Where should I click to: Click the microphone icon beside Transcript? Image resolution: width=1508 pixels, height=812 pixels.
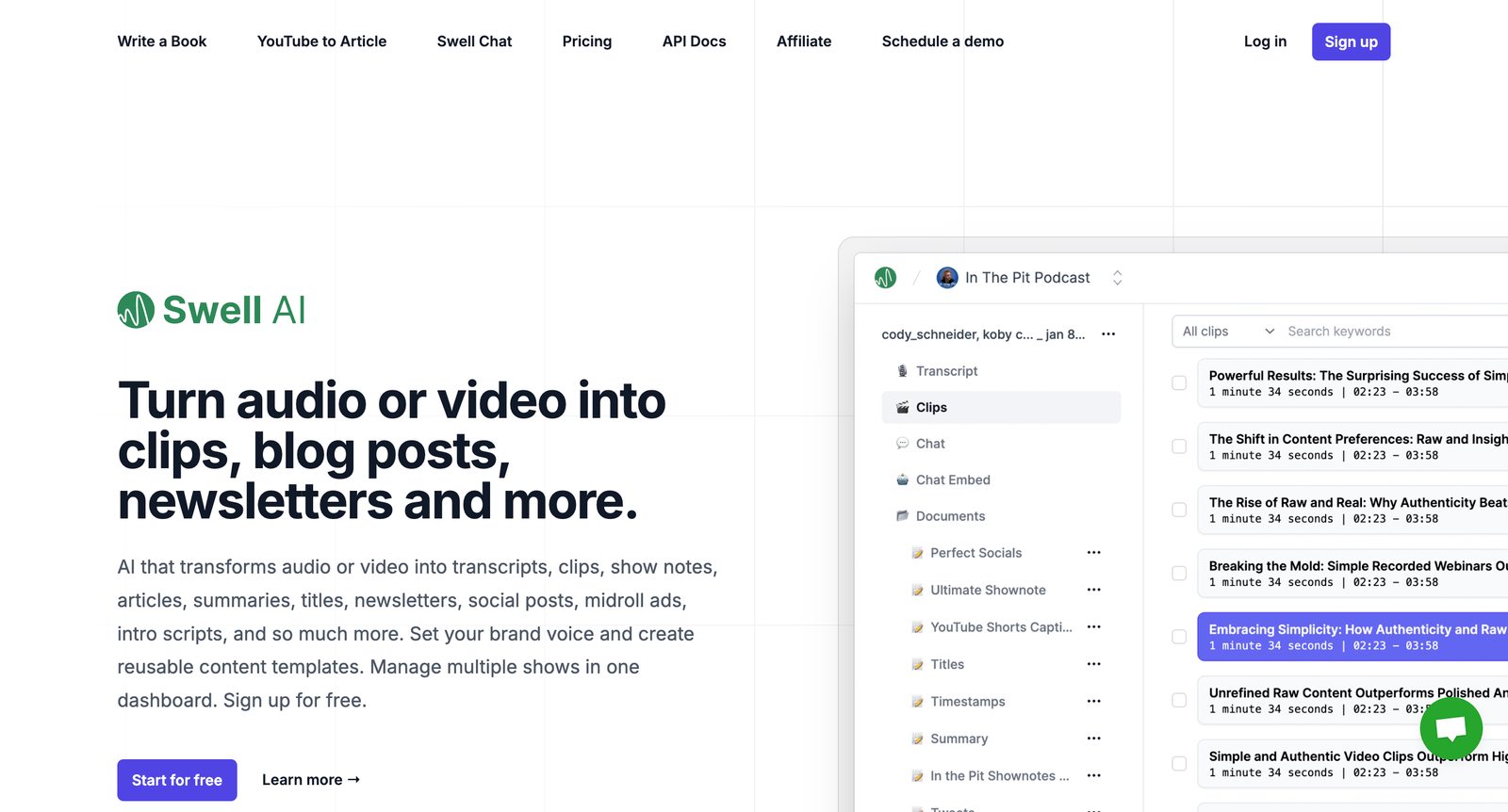902,371
